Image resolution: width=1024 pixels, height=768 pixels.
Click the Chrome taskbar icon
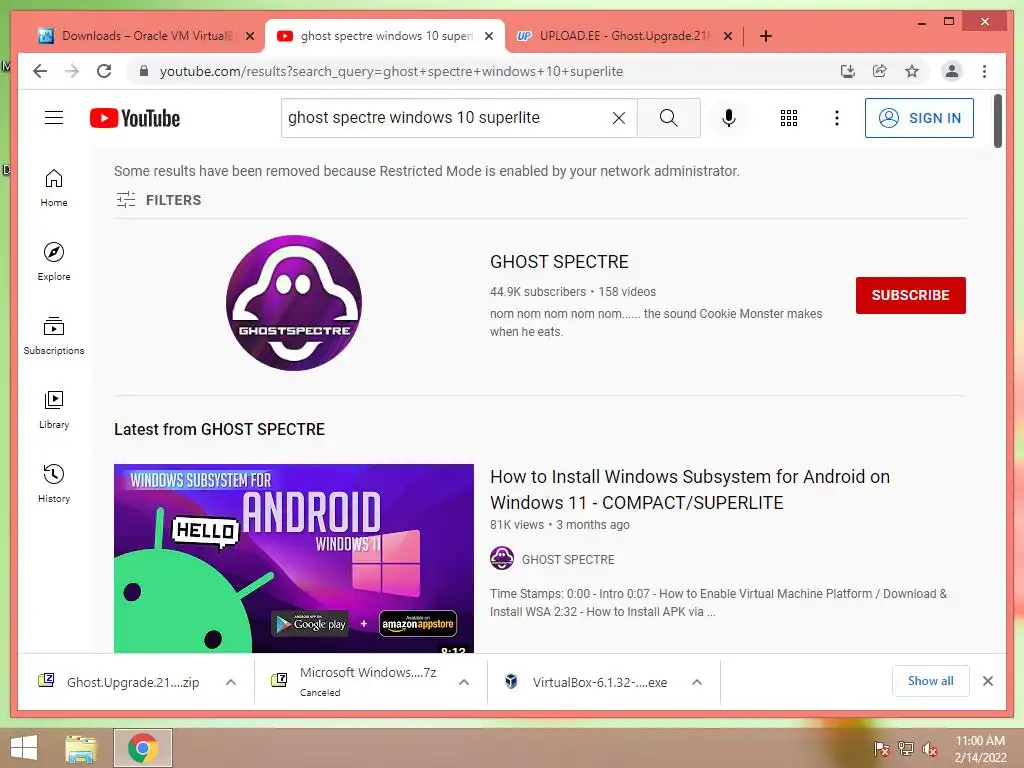tap(142, 748)
